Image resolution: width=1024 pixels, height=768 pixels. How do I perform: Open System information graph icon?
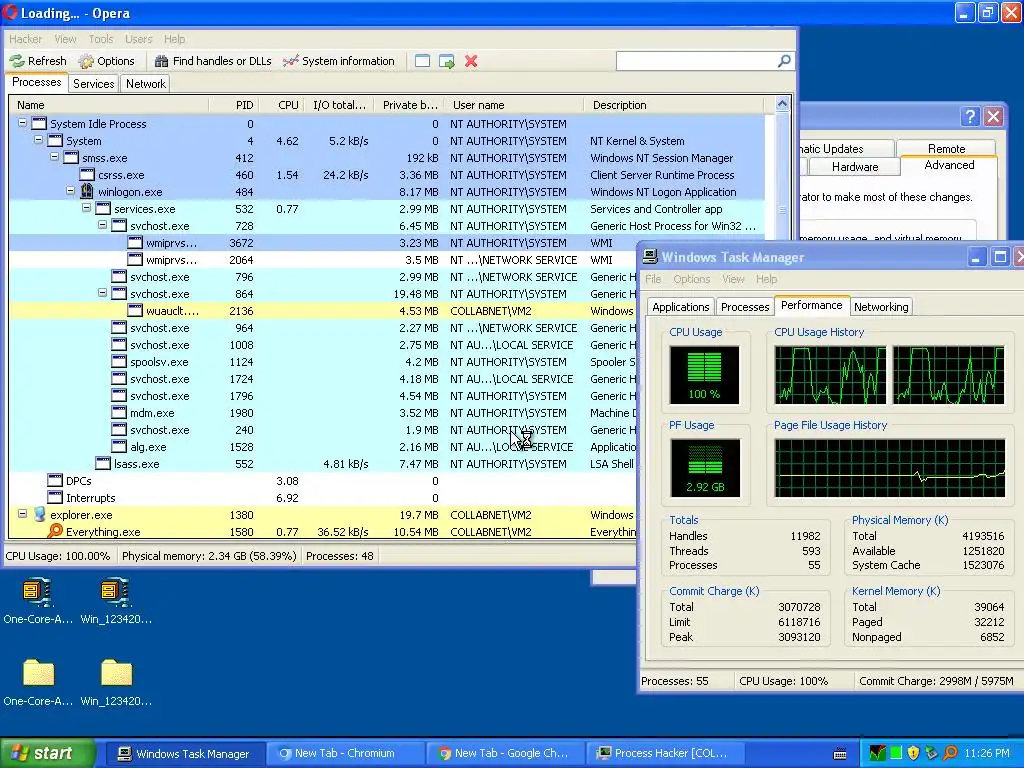pyautogui.click(x=291, y=61)
